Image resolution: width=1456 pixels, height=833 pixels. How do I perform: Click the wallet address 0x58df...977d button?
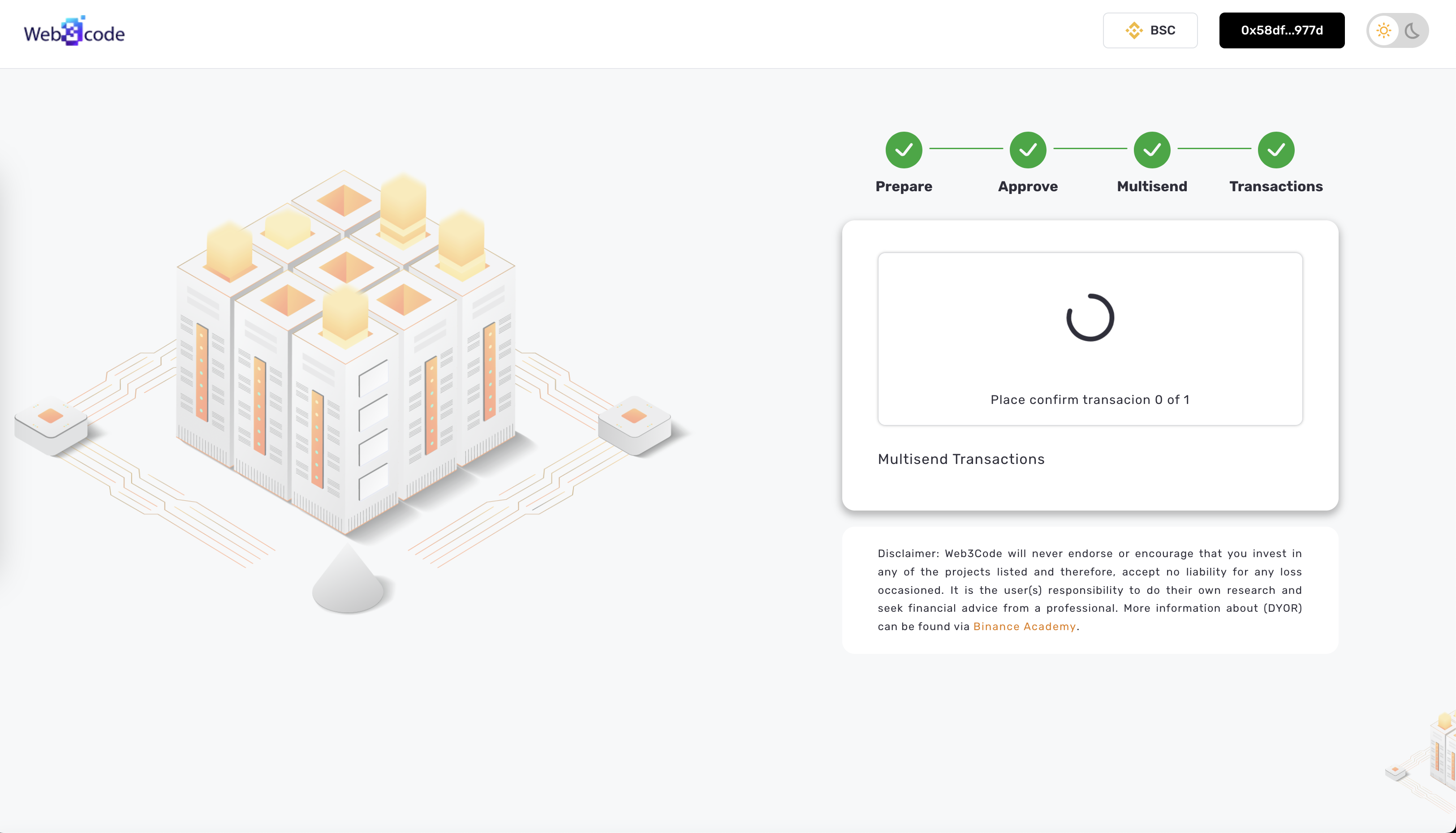pyautogui.click(x=1281, y=30)
